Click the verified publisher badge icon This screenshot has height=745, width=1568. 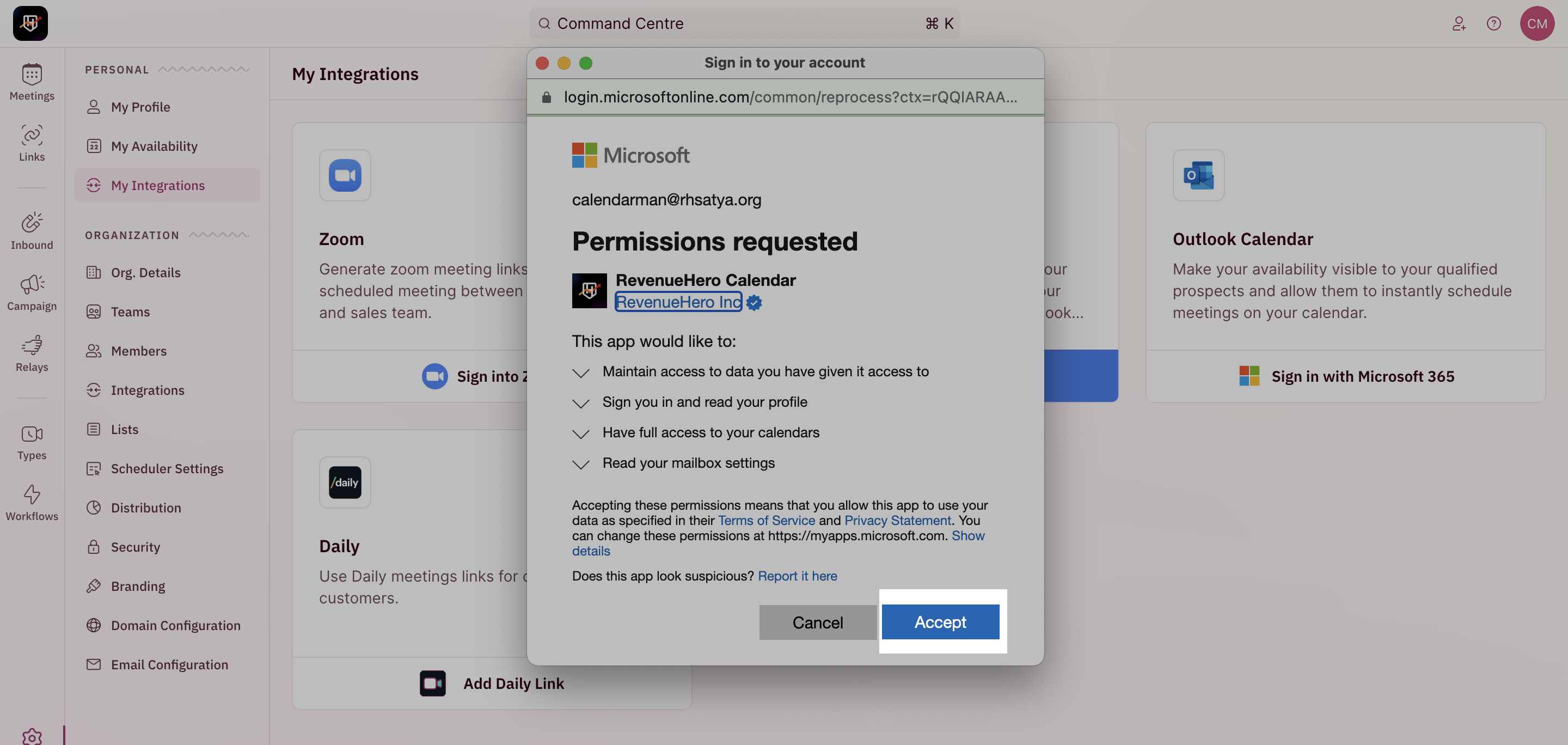tap(754, 302)
